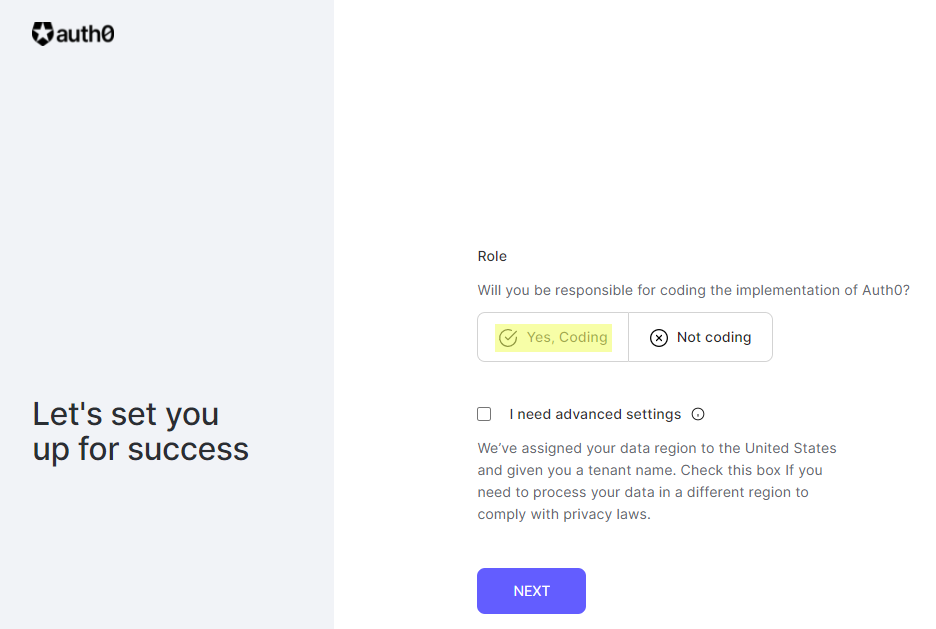Click the checkmark circle icon for coding
The image size is (936, 629).
508,338
